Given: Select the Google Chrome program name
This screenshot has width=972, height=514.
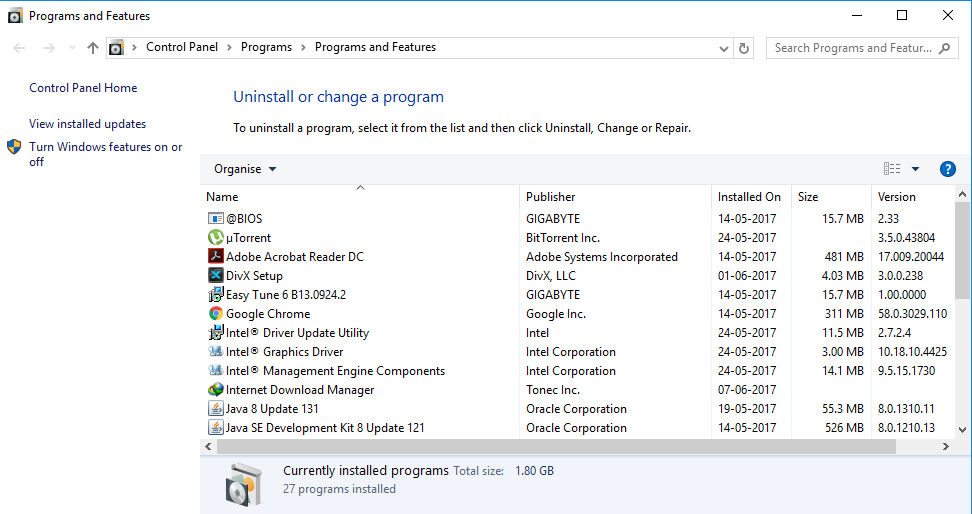Looking at the screenshot, I should (268, 314).
